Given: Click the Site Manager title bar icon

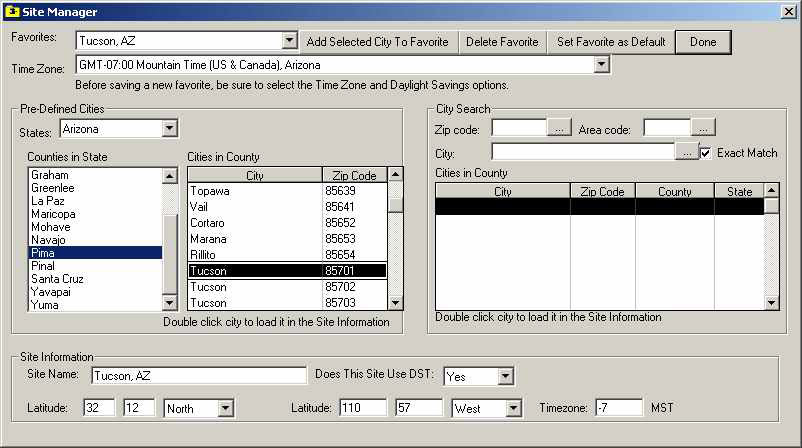Looking at the screenshot, I should click(11, 10).
